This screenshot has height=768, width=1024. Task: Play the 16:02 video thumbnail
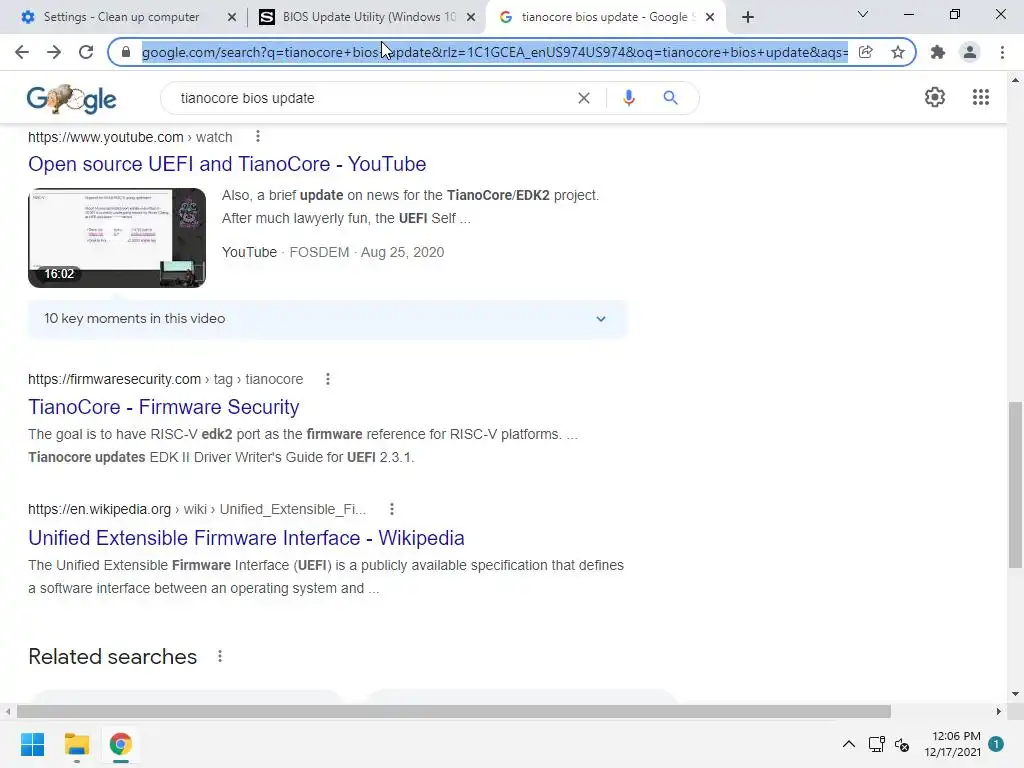point(117,238)
